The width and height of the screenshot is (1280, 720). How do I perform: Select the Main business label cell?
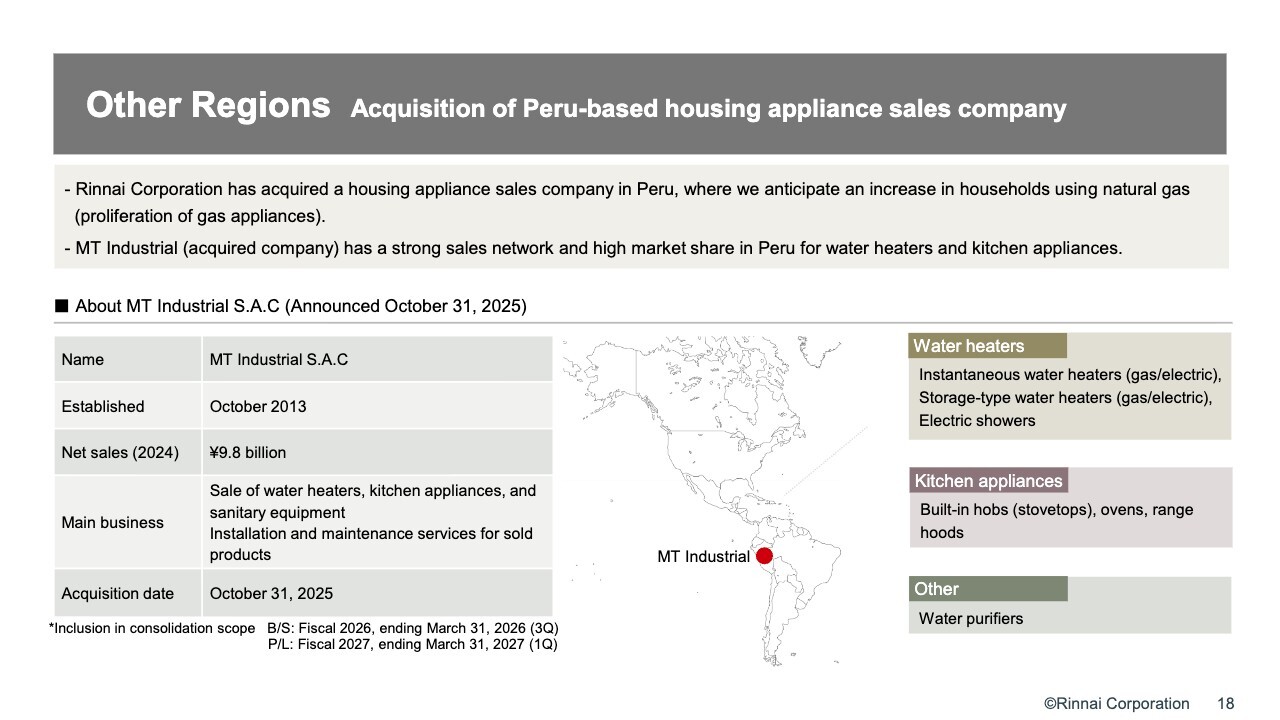[x=127, y=522]
